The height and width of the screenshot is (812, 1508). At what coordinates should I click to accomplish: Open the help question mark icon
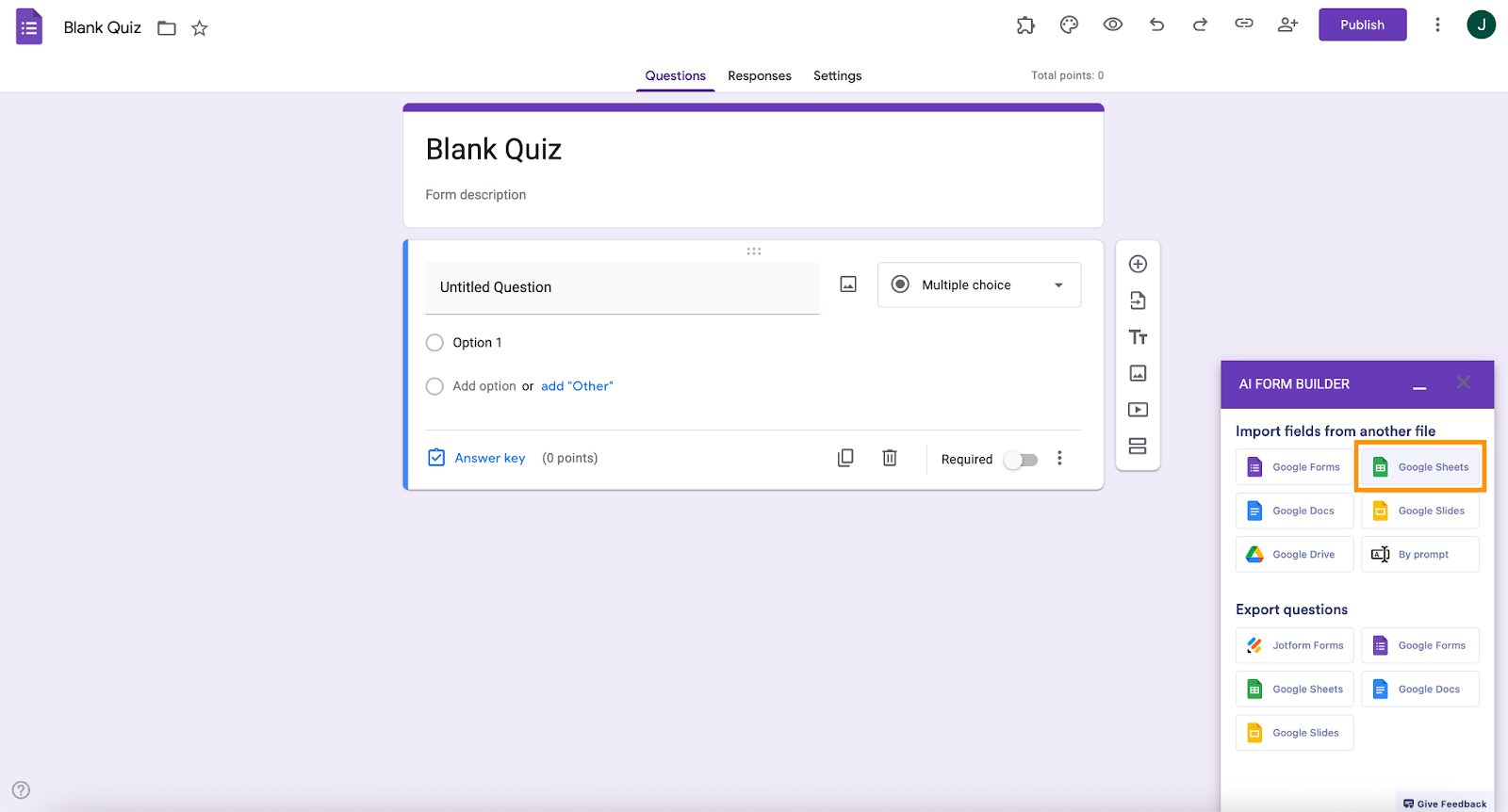[21, 790]
